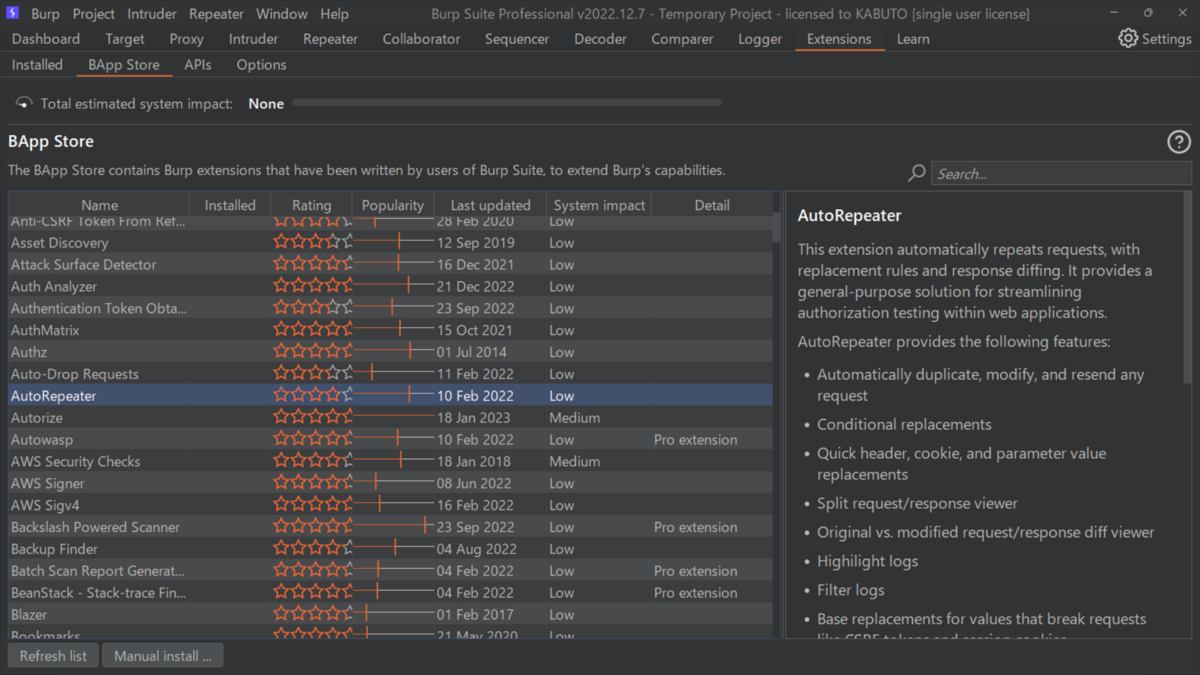
Task: Sort by the Rating column header
Action: pyautogui.click(x=312, y=205)
